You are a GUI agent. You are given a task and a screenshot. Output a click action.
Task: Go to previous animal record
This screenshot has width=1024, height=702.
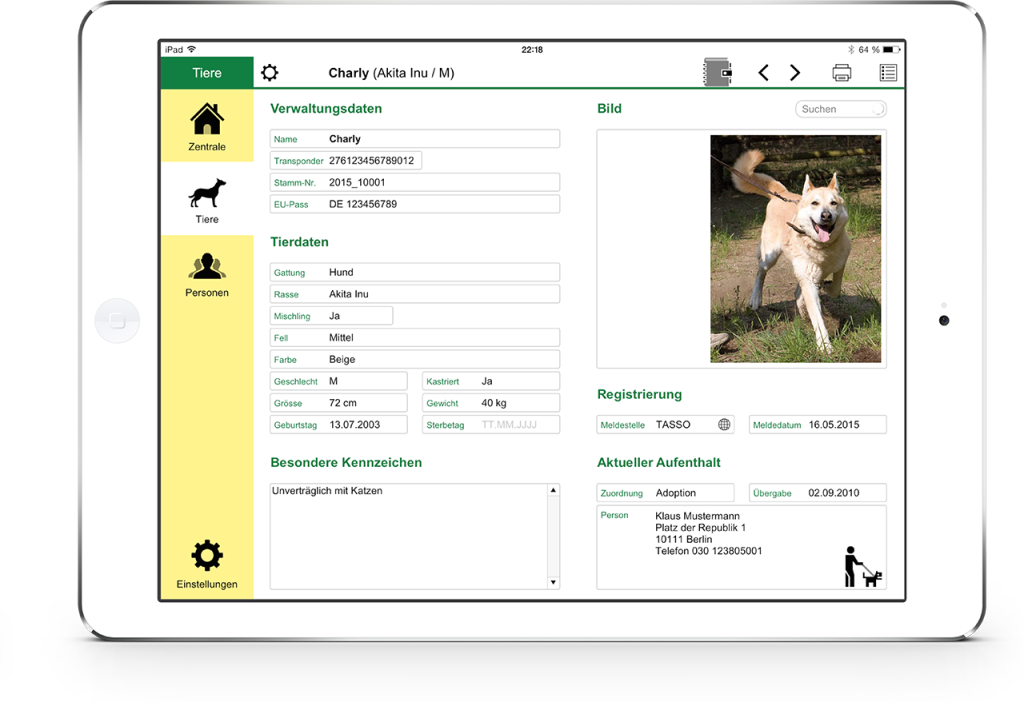763,72
